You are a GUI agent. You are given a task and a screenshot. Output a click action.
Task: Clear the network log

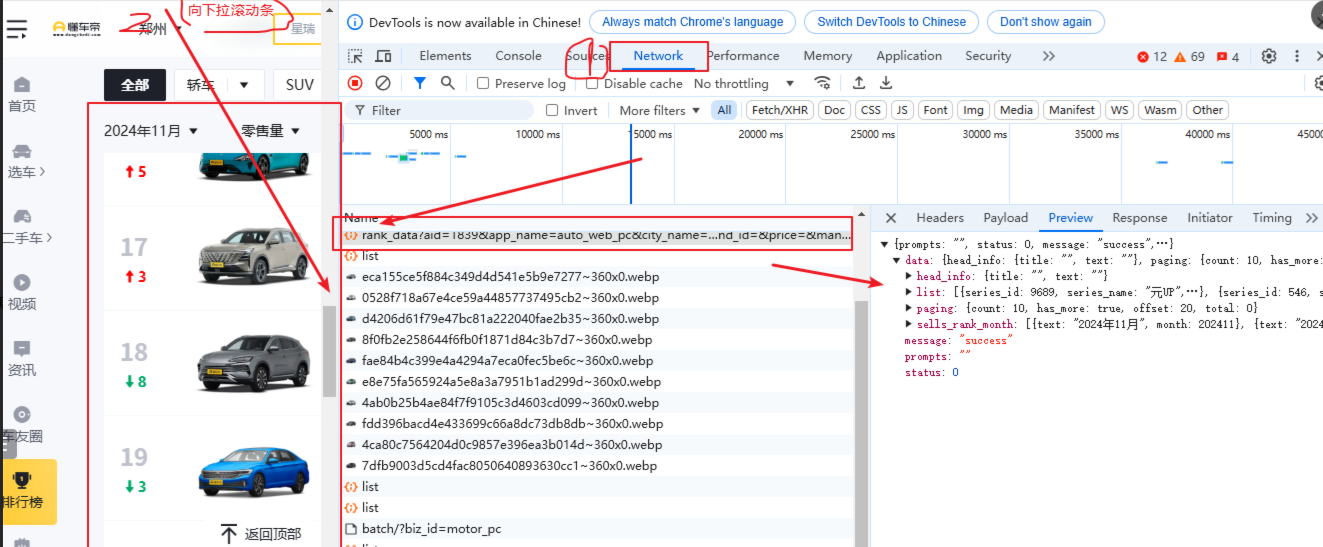coord(383,83)
